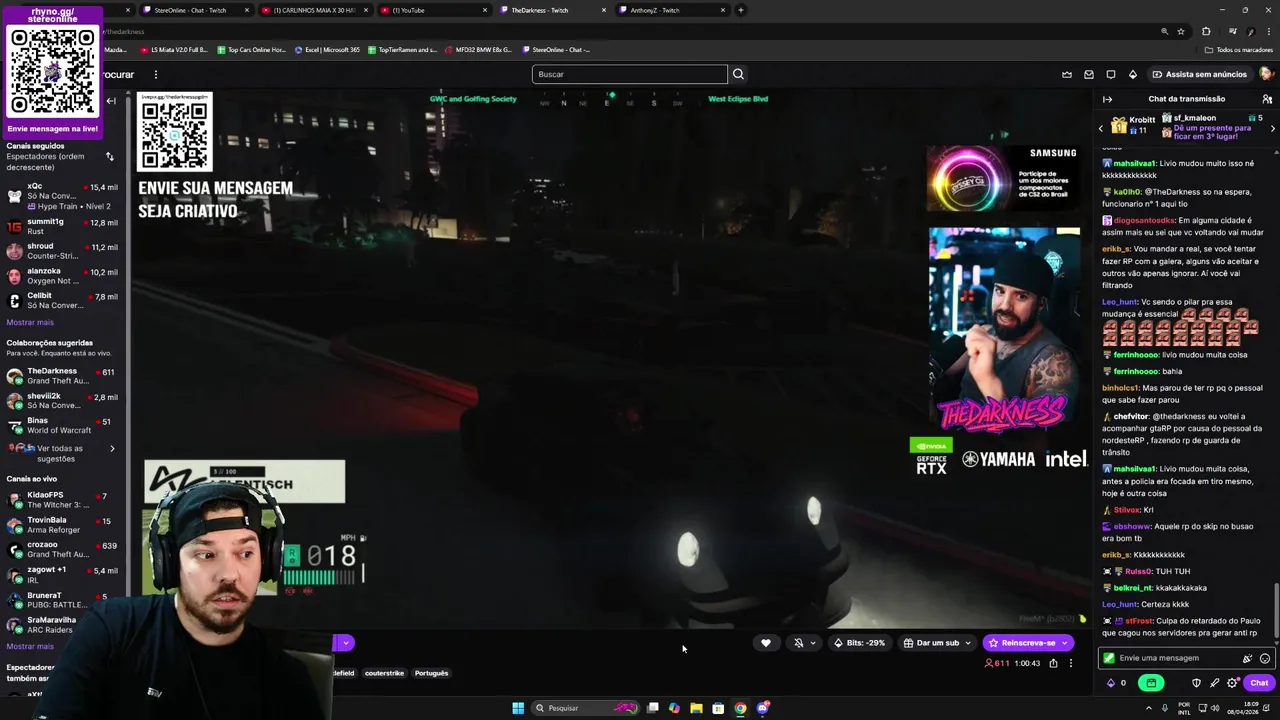Toggle notifications bell for this channel

[x=798, y=643]
